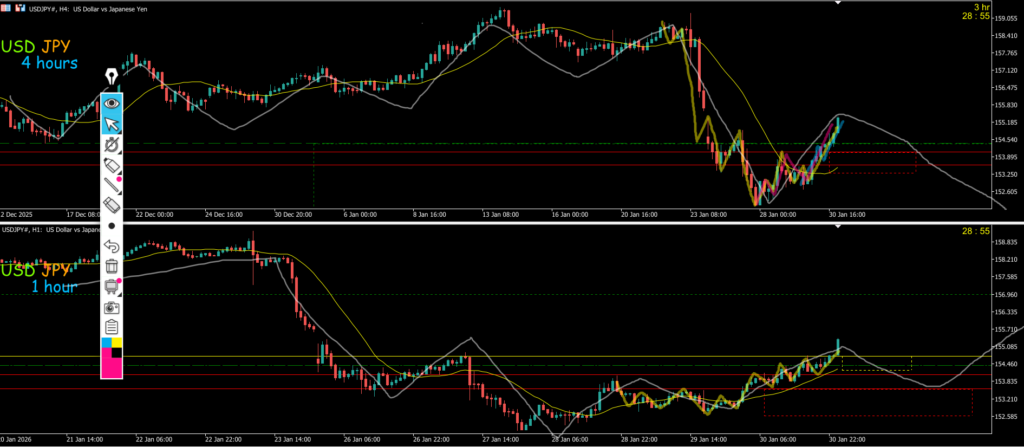Select the eraser tool
Screen dimensions: 1024x447
pyautogui.click(x=112, y=205)
